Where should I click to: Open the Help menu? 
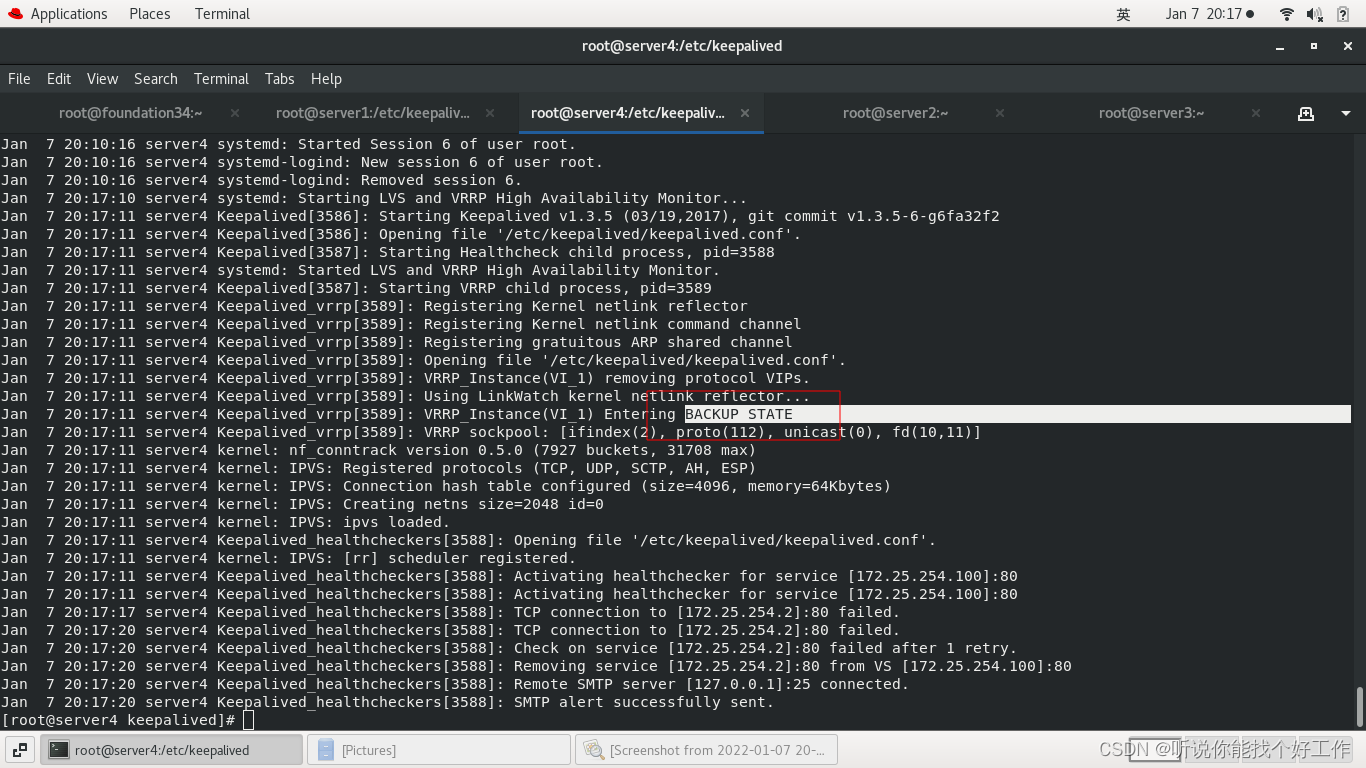(326, 79)
